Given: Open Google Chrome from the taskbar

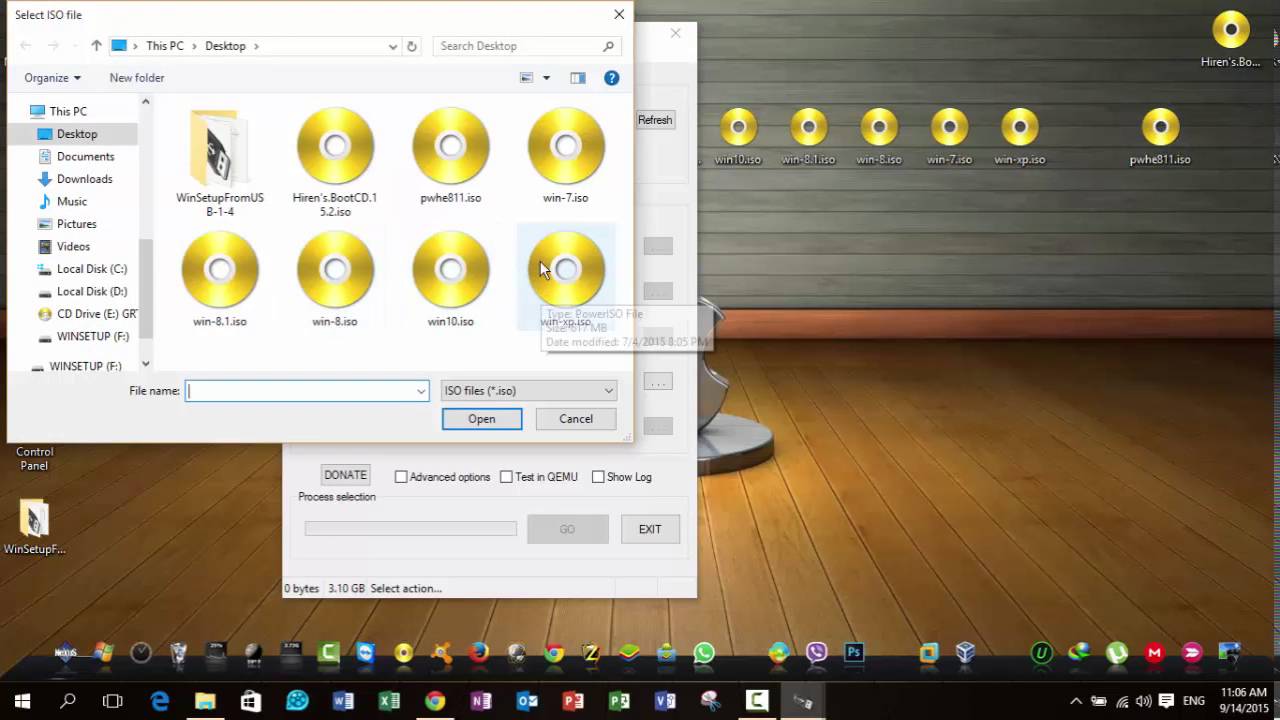Looking at the screenshot, I should point(435,701).
